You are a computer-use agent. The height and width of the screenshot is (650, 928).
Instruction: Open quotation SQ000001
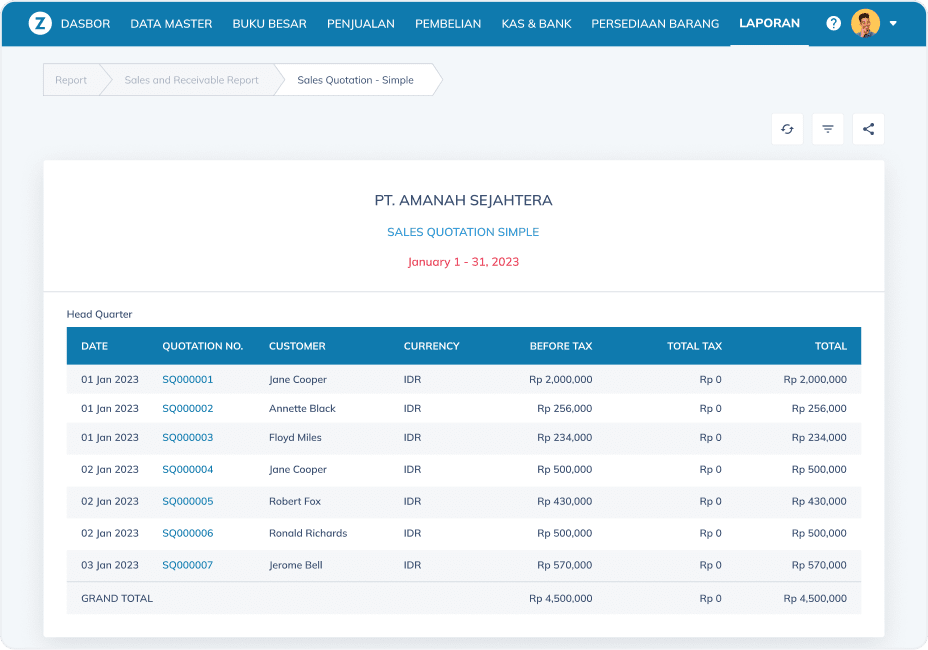[x=188, y=379]
